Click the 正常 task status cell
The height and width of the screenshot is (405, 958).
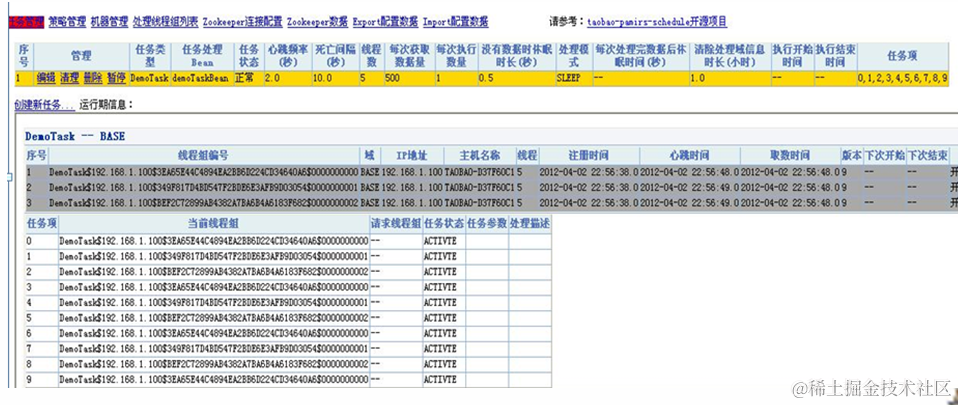point(248,78)
